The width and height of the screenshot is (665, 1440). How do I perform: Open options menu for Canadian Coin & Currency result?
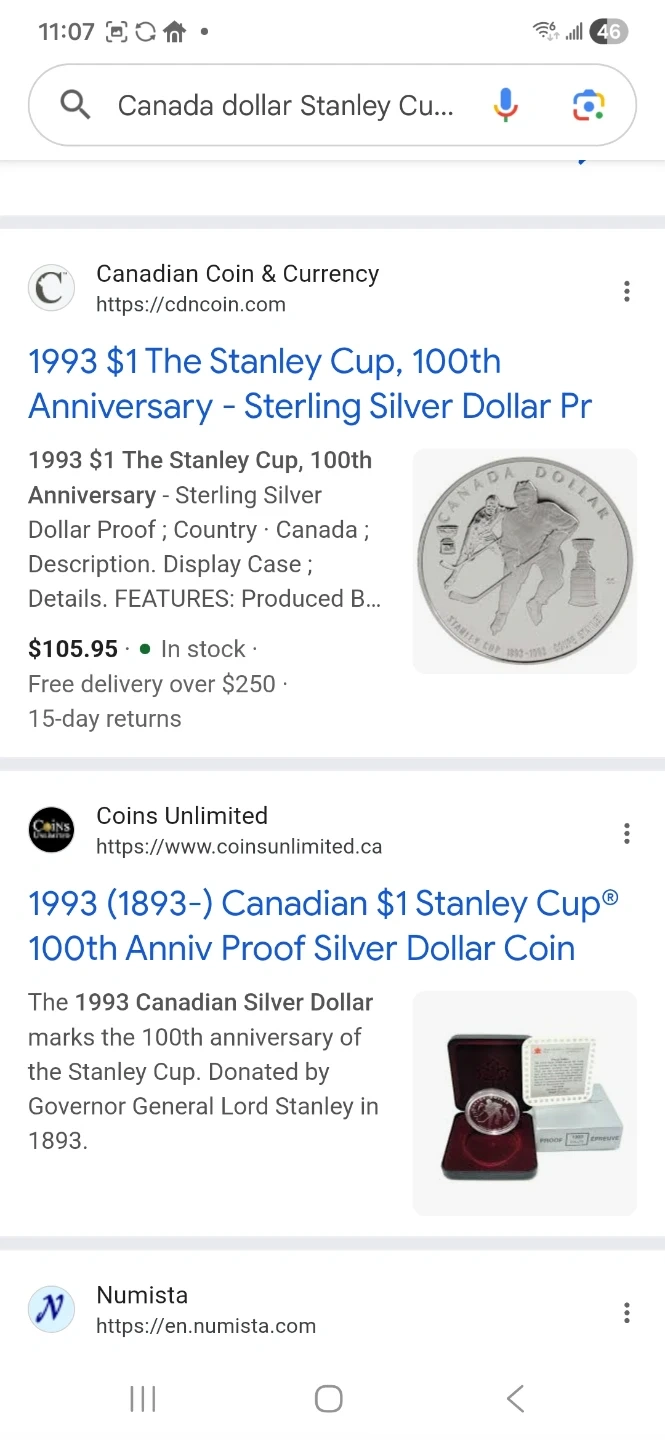(626, 291)
